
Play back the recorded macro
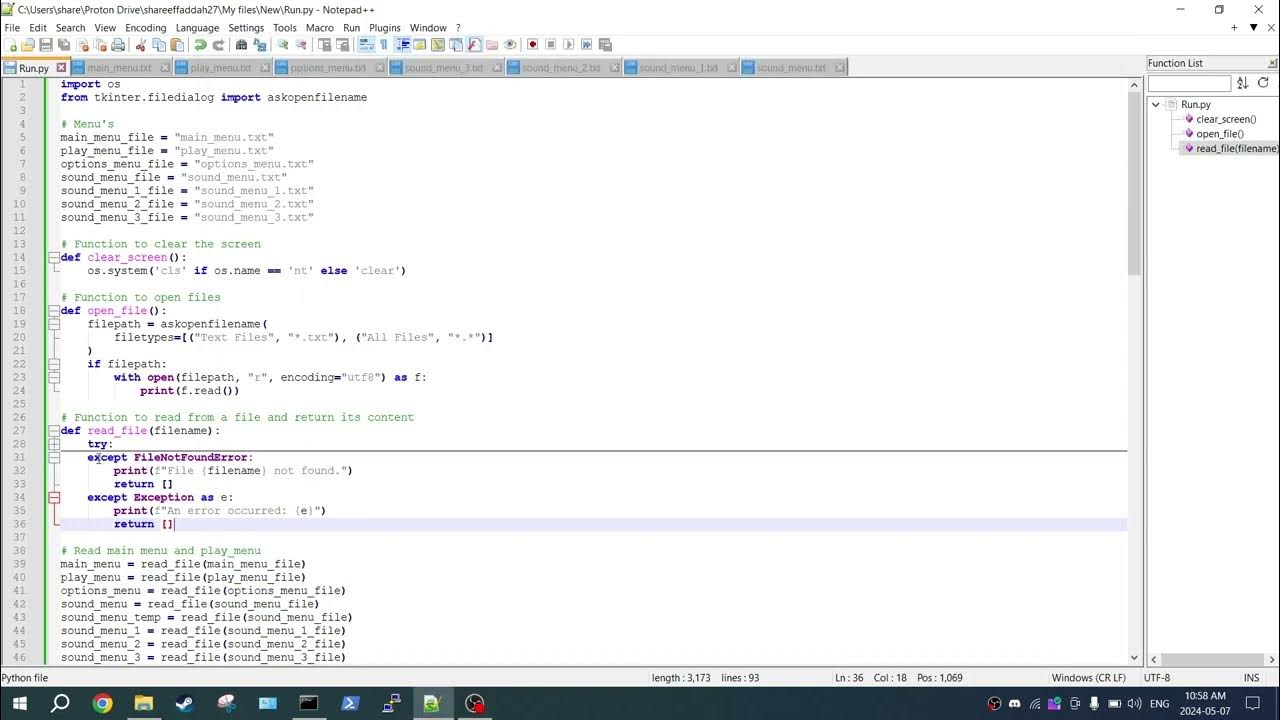click(568, 44)
